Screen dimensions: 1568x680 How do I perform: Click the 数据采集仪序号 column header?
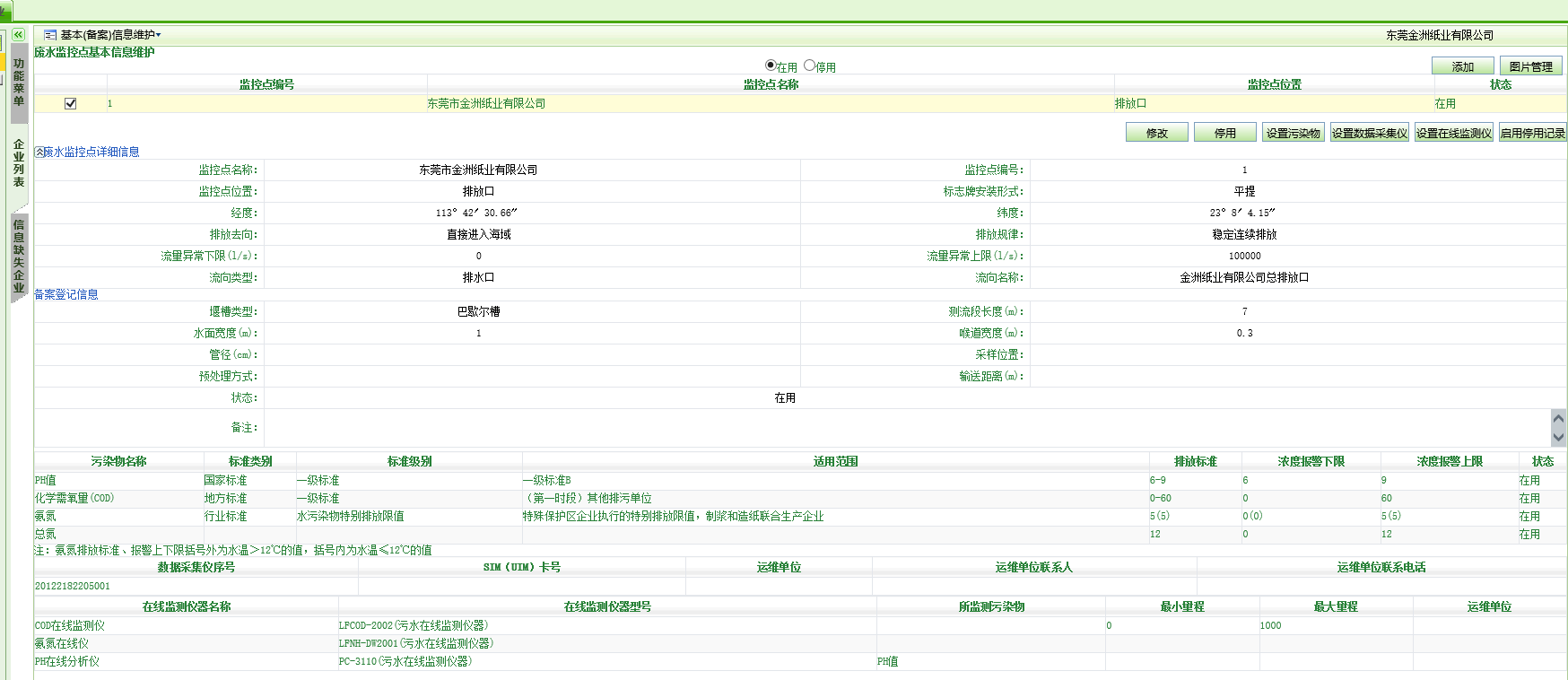click(196, 567)
